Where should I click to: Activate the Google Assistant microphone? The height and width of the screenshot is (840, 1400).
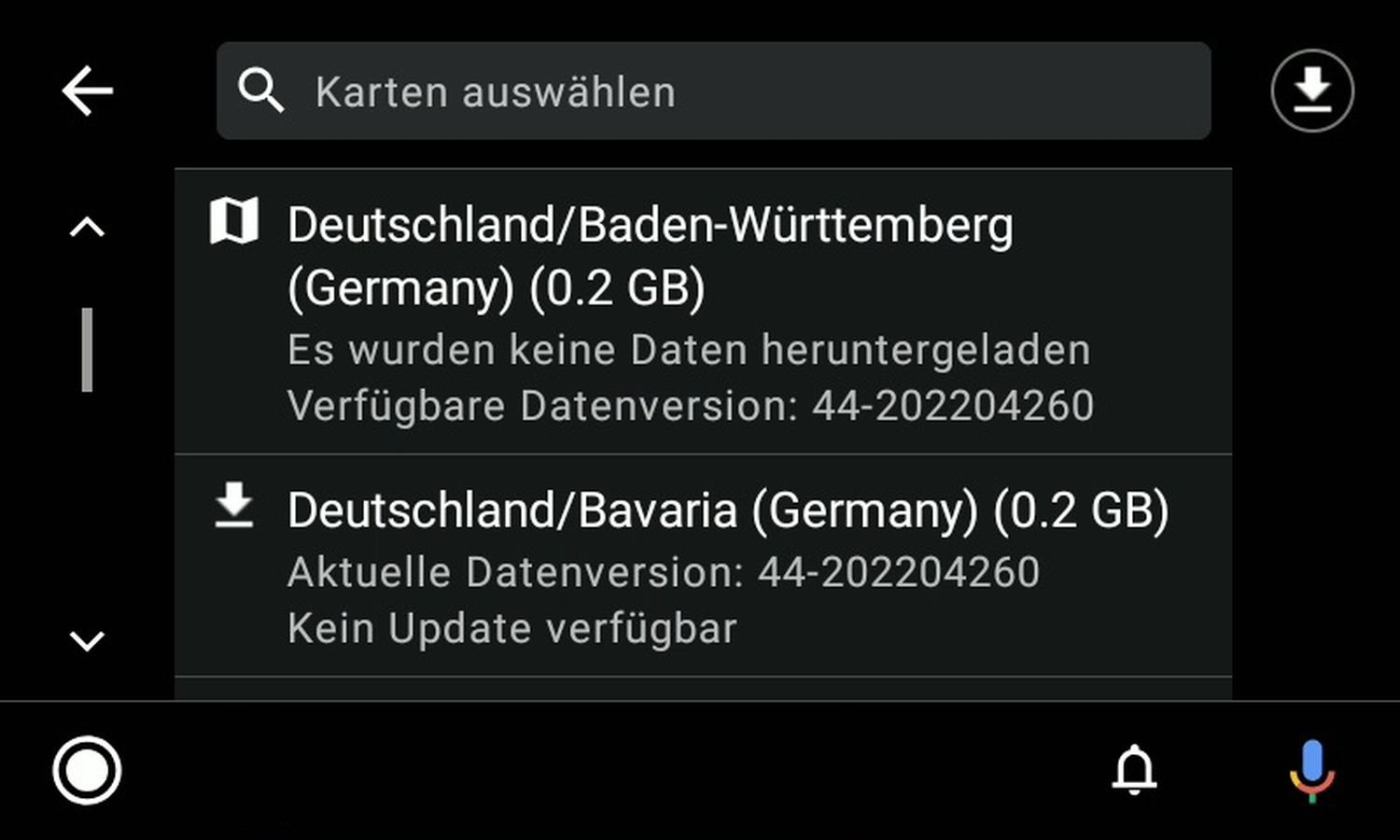1312,771
